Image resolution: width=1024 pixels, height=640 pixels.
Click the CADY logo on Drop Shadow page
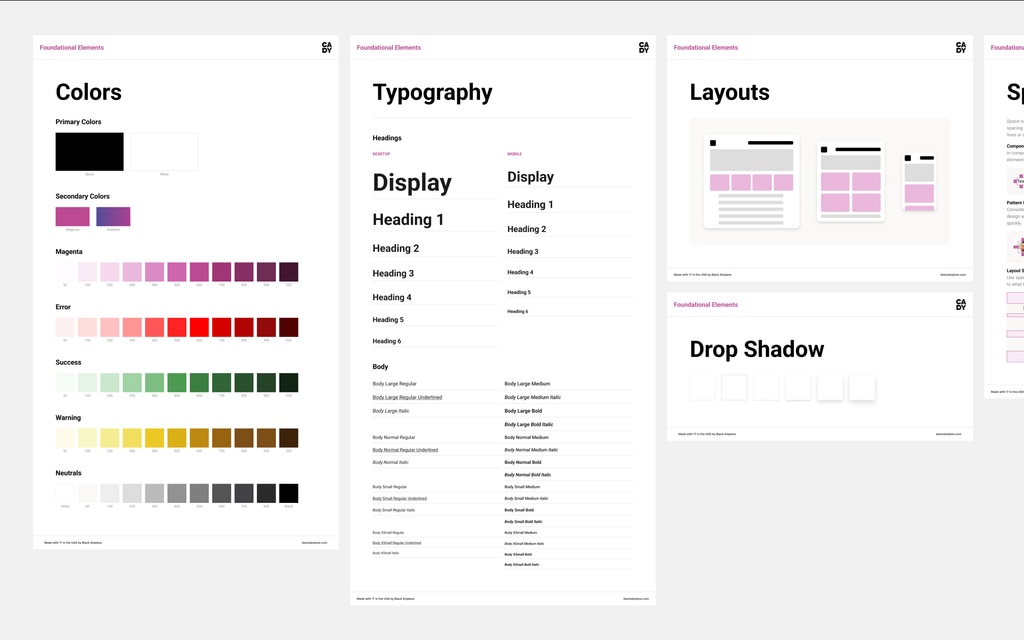click(x=961, y=304)
